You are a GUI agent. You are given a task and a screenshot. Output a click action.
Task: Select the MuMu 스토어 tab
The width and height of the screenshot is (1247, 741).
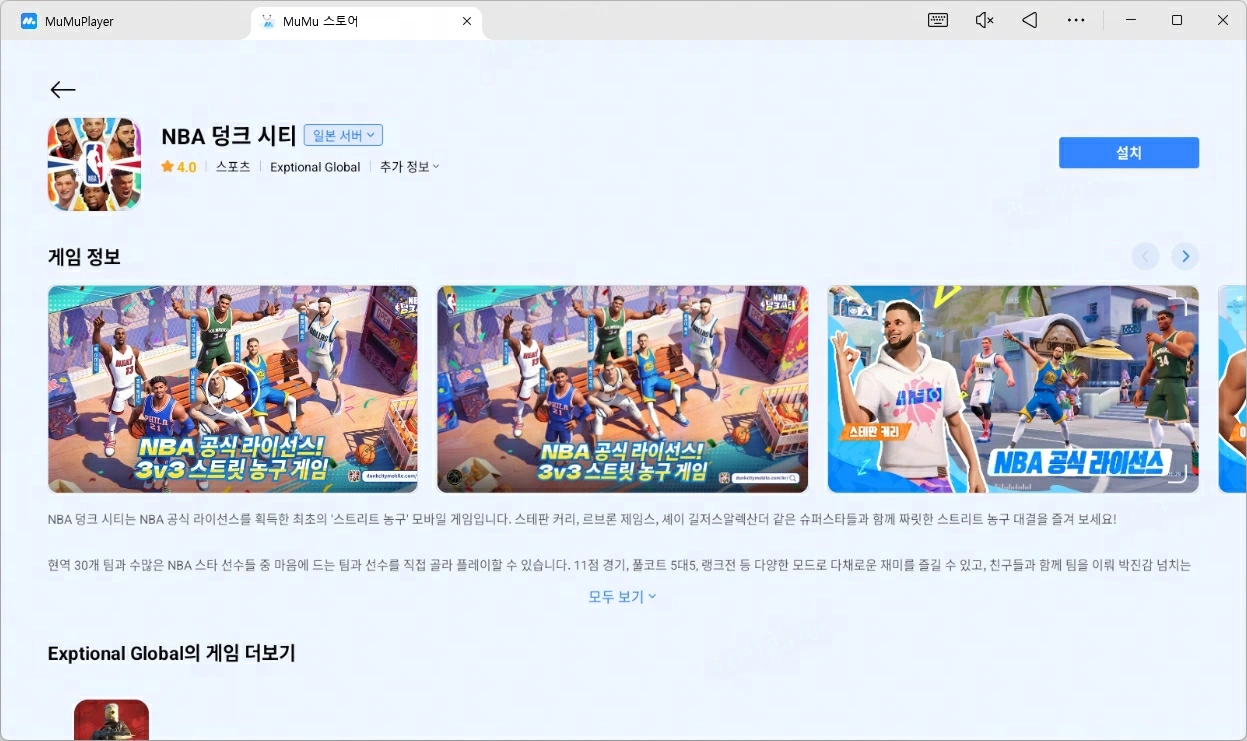[x=366, y=21]
